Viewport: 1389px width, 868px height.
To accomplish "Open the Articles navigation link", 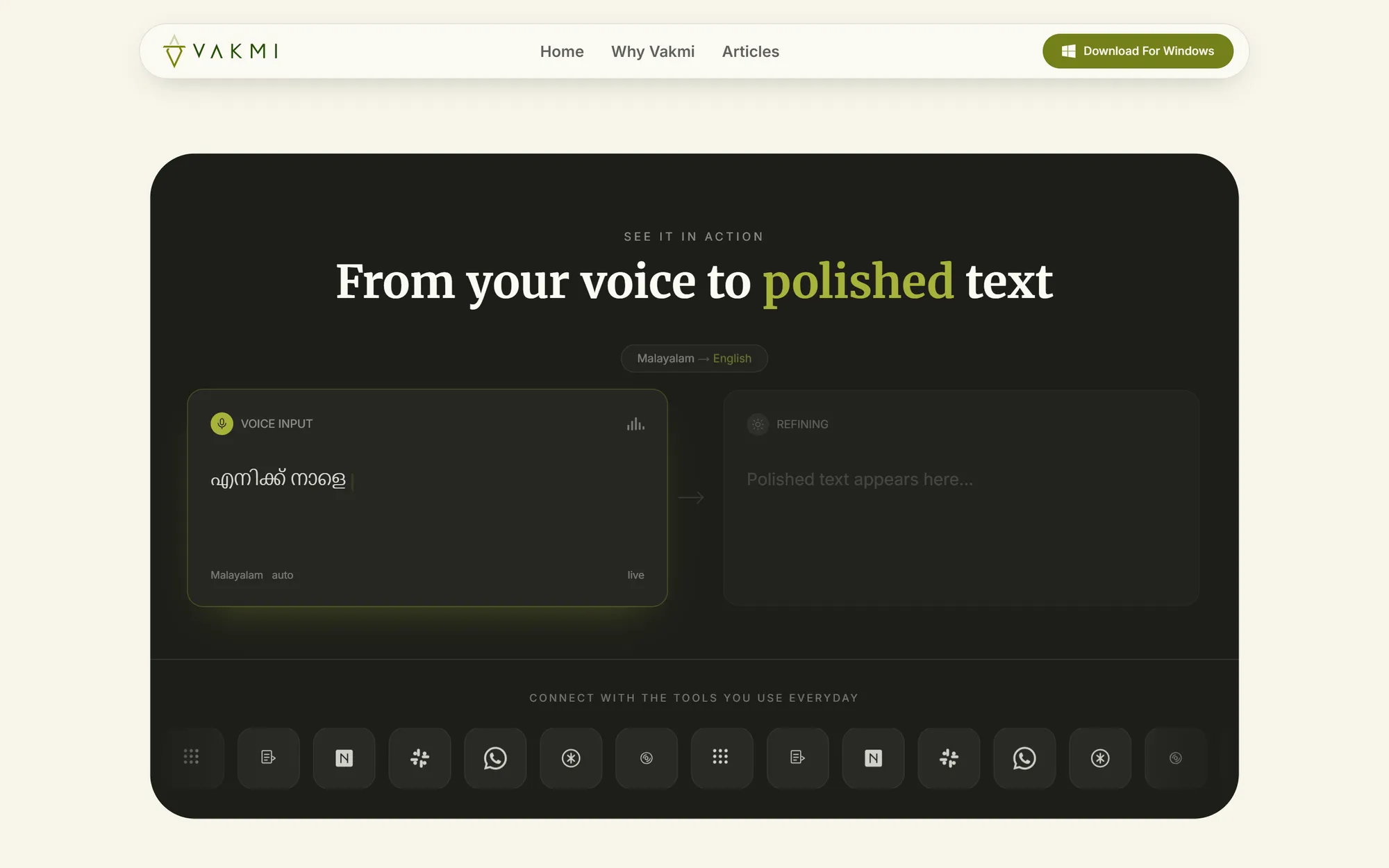I will [751, 51].
